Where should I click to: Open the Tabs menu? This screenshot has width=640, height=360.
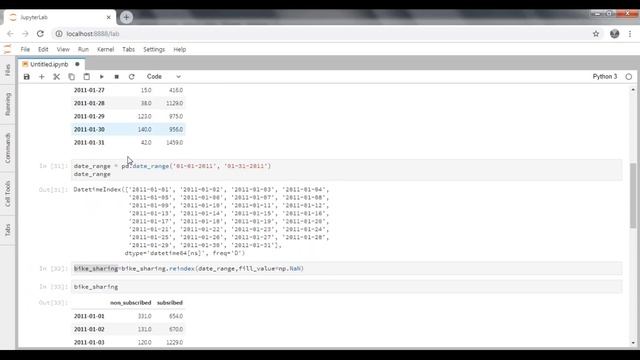click(129, 49)
